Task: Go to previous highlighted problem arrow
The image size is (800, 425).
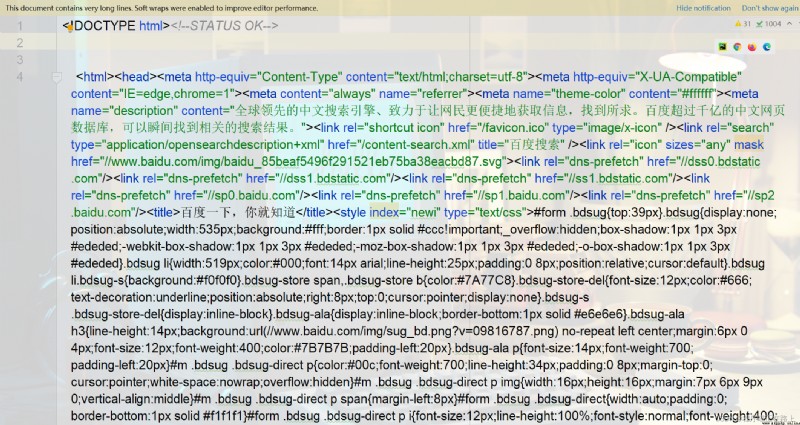Action: [790, 23]
